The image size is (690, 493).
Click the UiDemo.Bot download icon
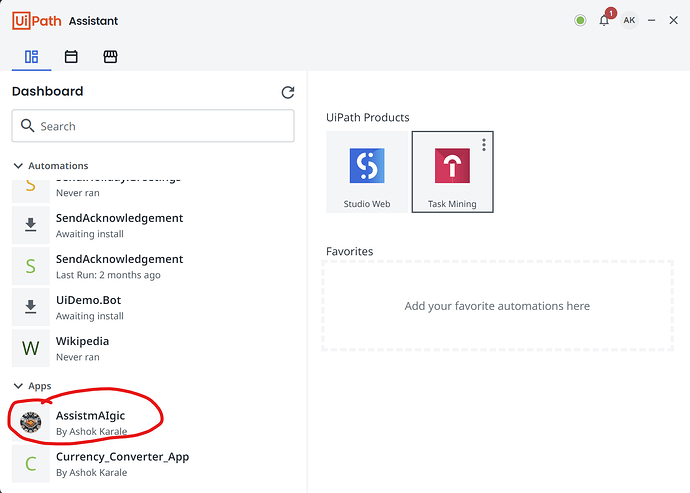point(31,307)
